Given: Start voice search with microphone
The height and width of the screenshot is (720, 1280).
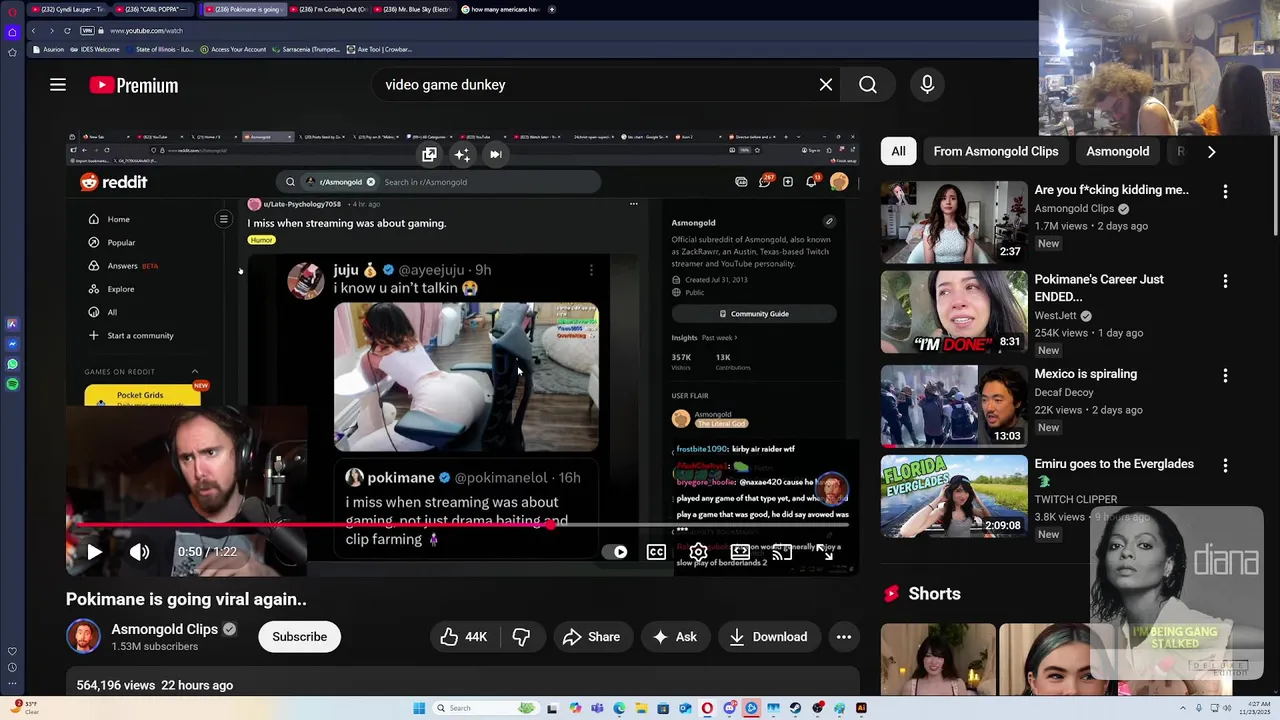Looking at the screenshot, I should [927, 85].
